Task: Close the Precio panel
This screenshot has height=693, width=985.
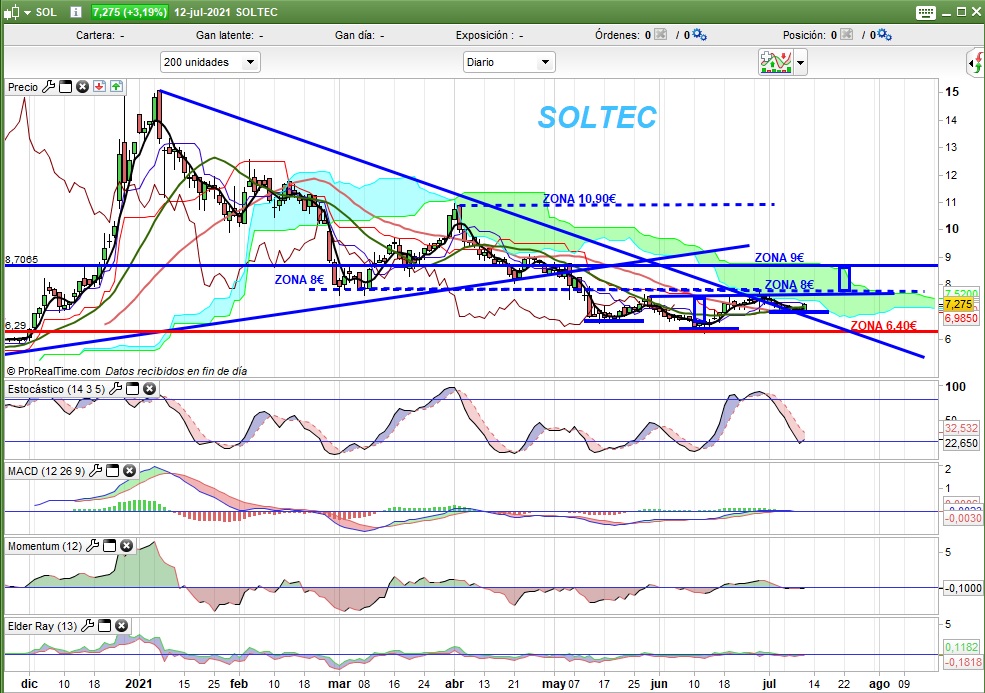Action: (82, 87)
